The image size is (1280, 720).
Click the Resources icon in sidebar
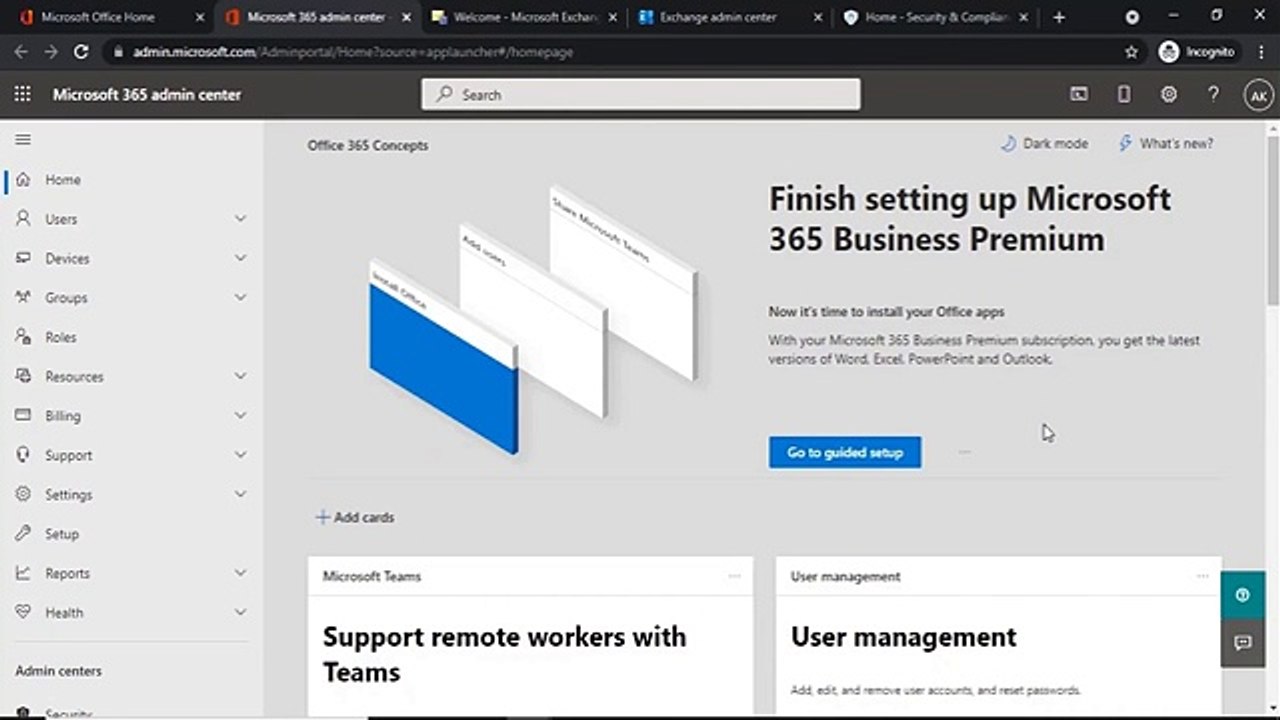pos(23,376)
